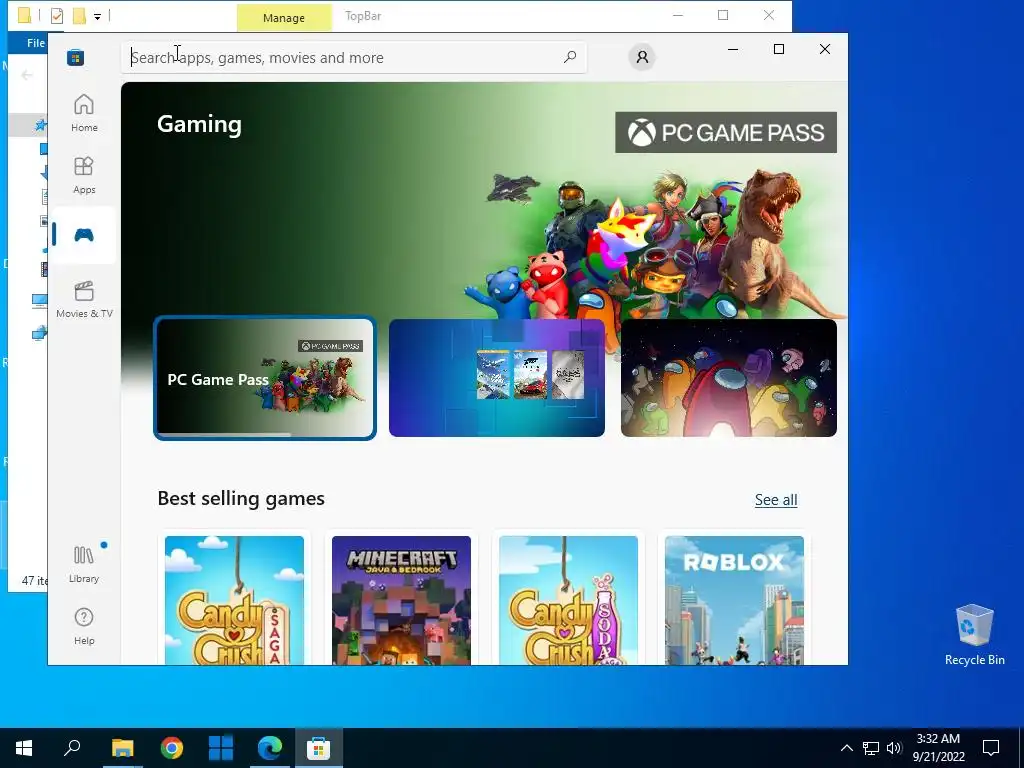
Task: Show hidden system tray icons
Action: pyautogui.click(x=846, y=748)
